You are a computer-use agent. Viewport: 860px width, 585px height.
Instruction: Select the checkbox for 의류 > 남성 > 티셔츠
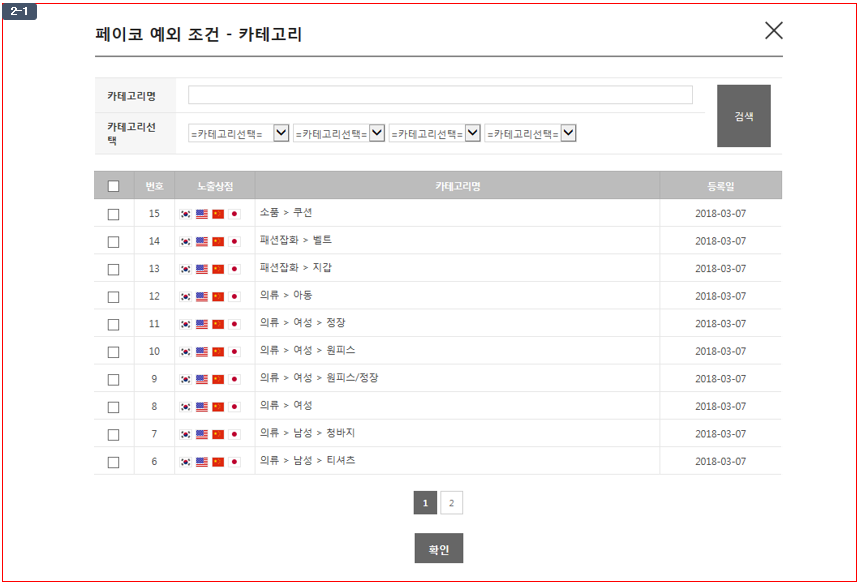(x=114, y=462)
